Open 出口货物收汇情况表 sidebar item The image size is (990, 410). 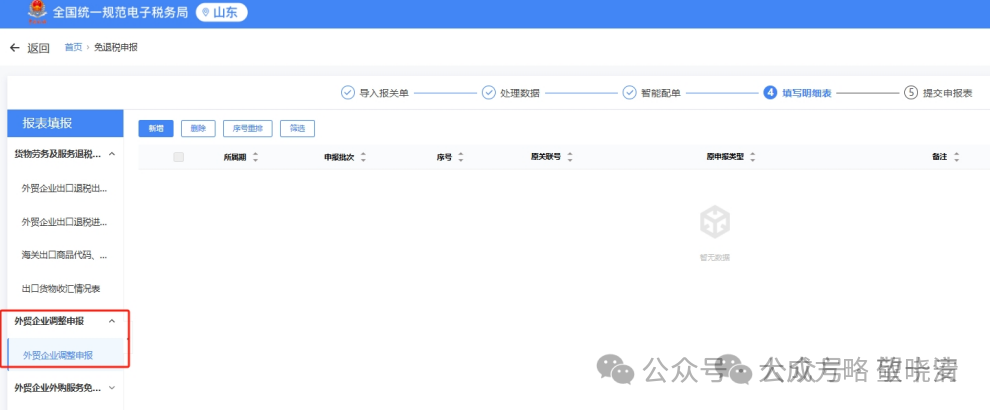[x=61, y=289]
